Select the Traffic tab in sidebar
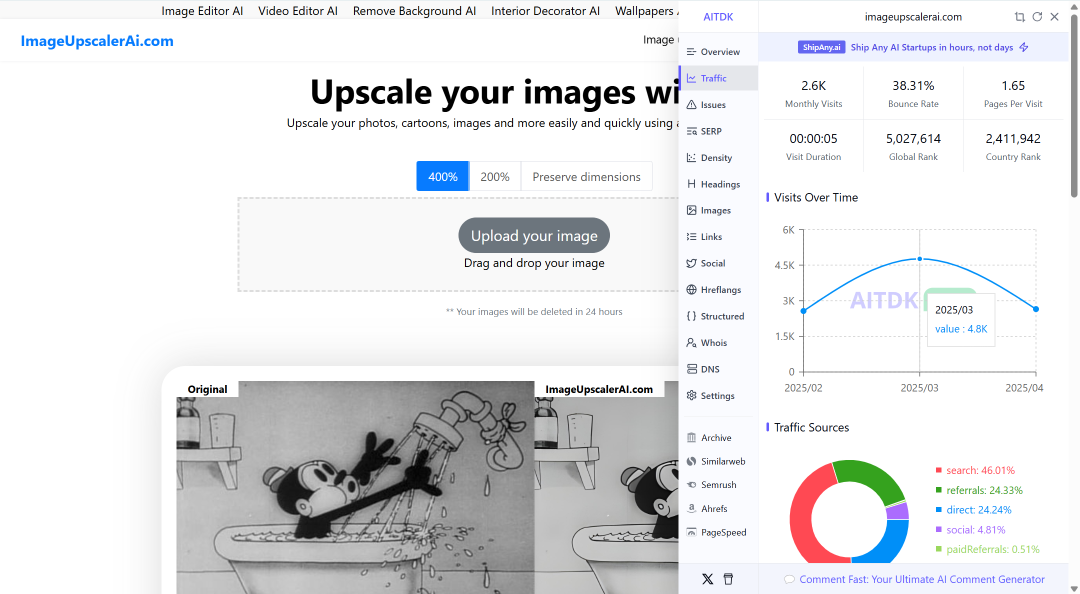Viewport: 1080px width, 594px height. (x=718, y=78)
